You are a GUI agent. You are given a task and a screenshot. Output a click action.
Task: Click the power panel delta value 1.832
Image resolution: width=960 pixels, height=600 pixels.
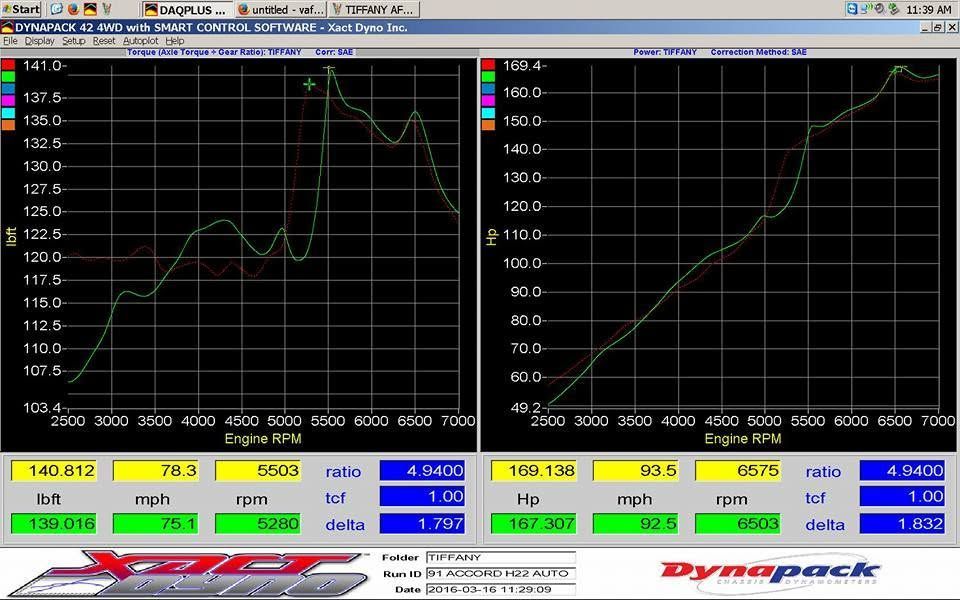coord(902,523)
